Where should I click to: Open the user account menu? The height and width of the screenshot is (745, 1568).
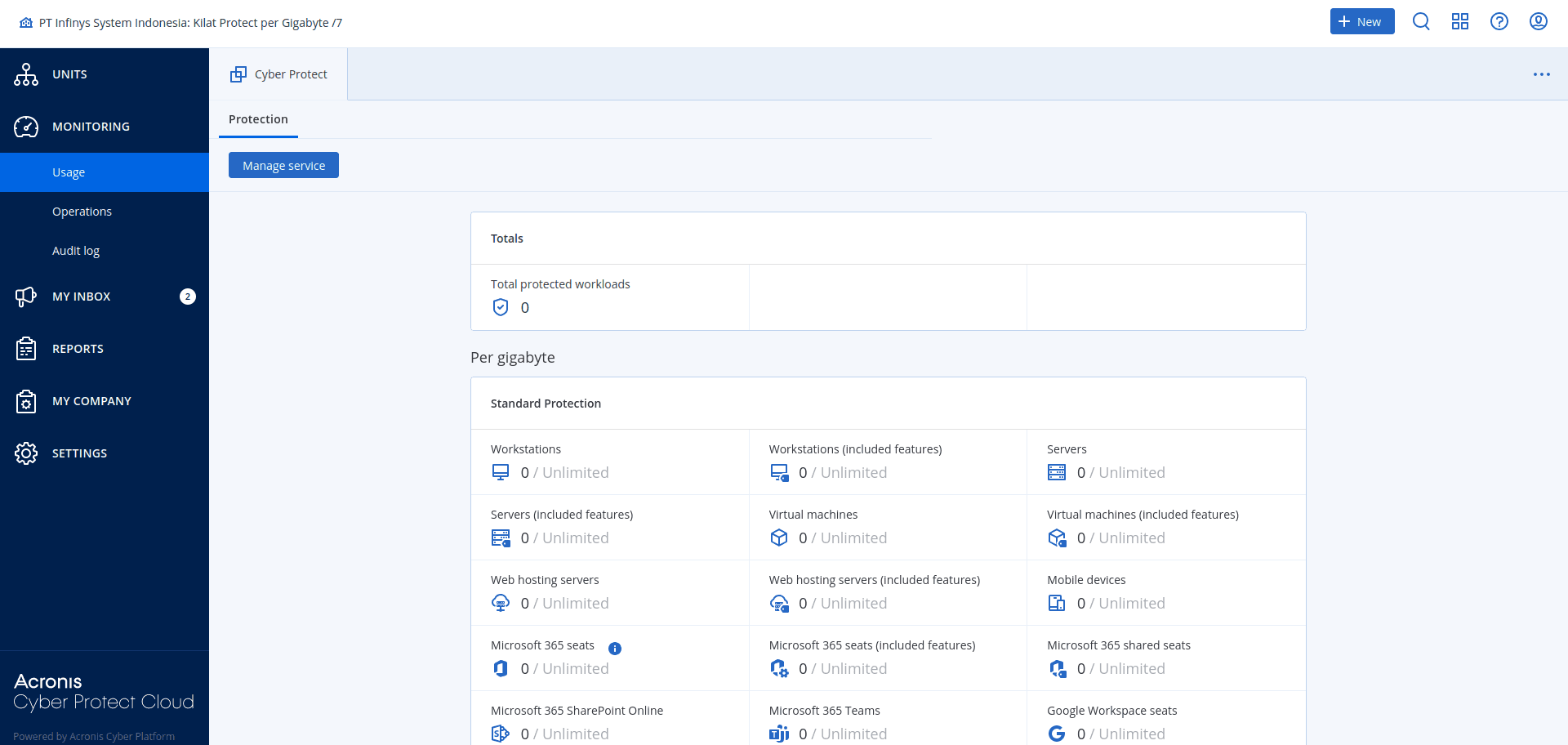[1539, 21]
